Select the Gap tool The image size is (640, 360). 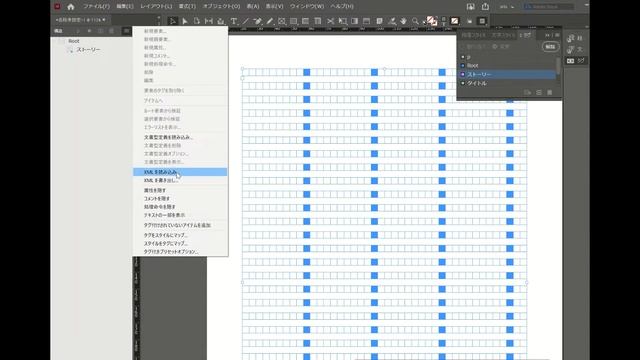[x=209, y=21]
